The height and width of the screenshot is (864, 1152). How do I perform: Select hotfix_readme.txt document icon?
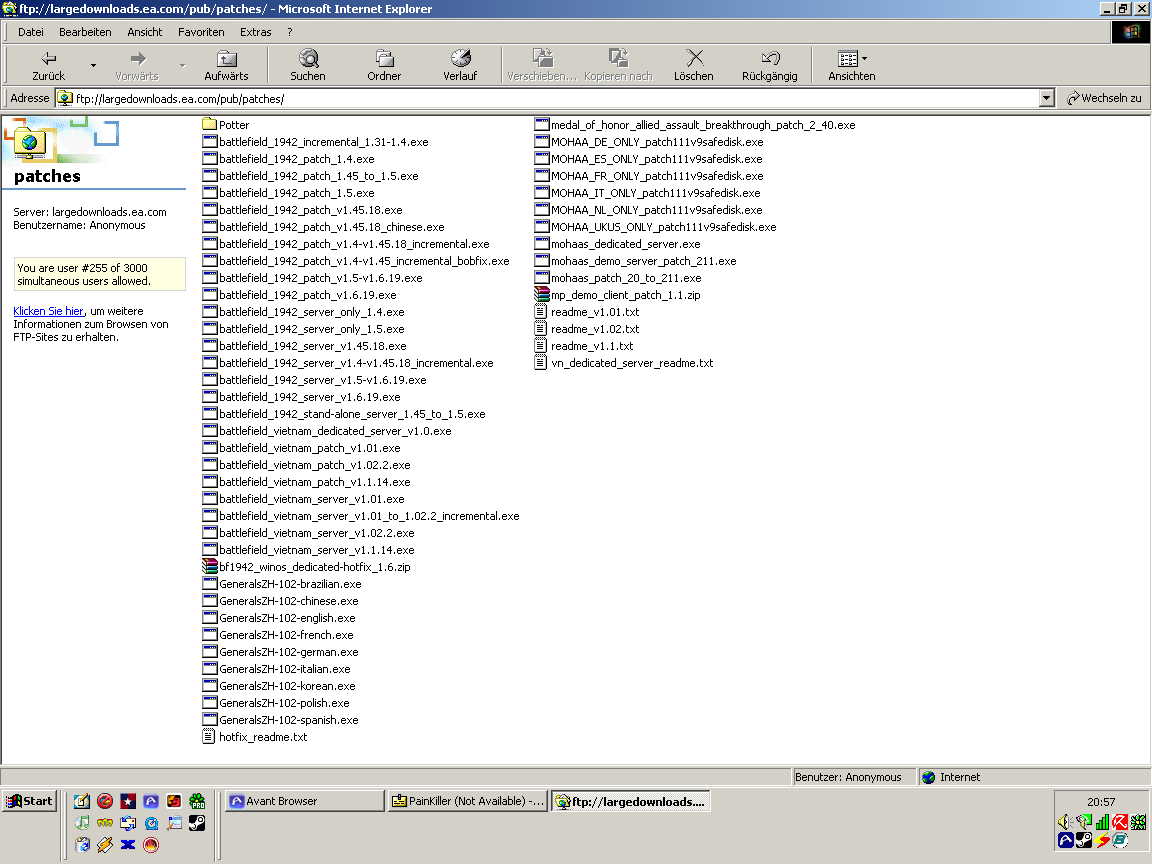[x=209, y=736]
